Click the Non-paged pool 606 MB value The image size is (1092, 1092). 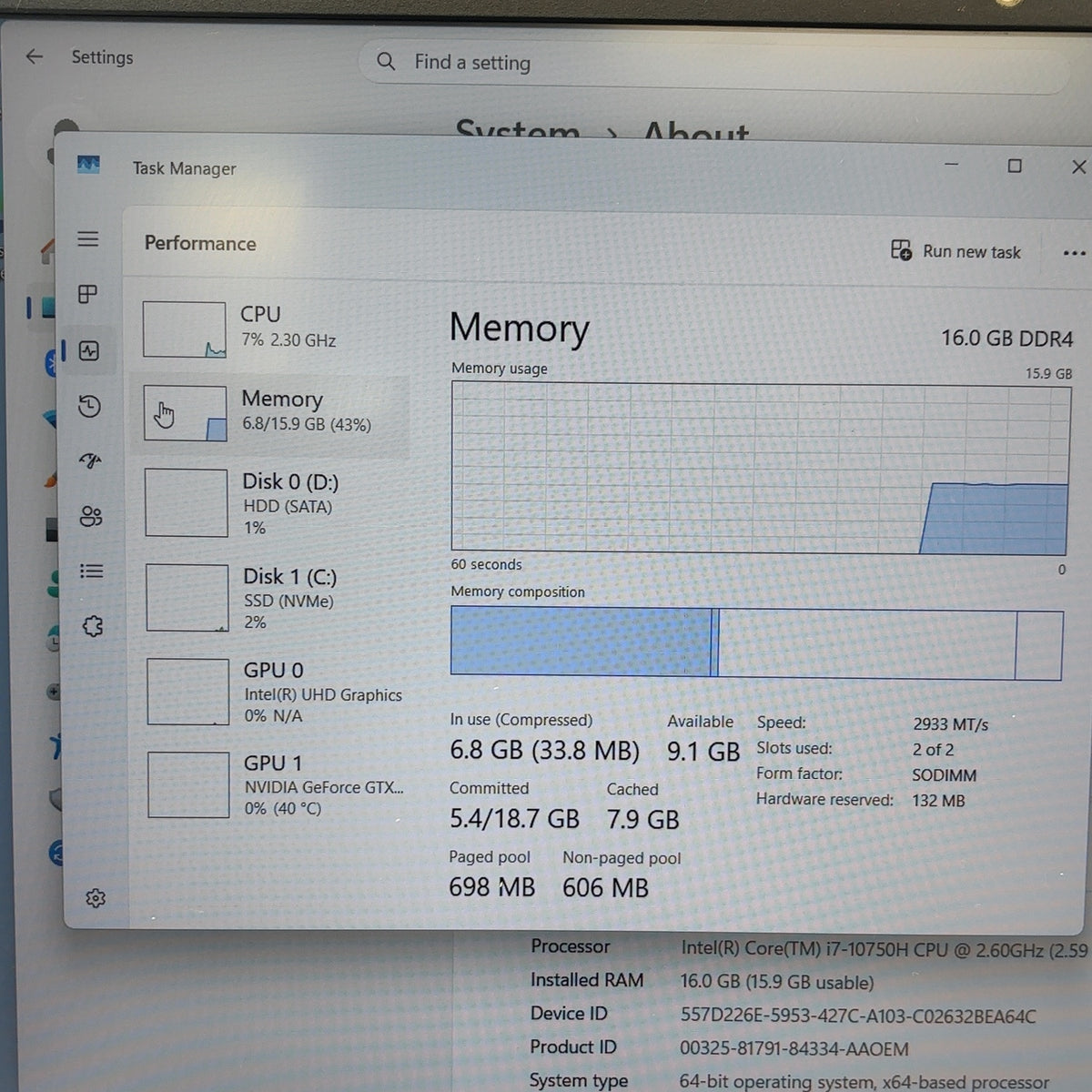point(605,888)
